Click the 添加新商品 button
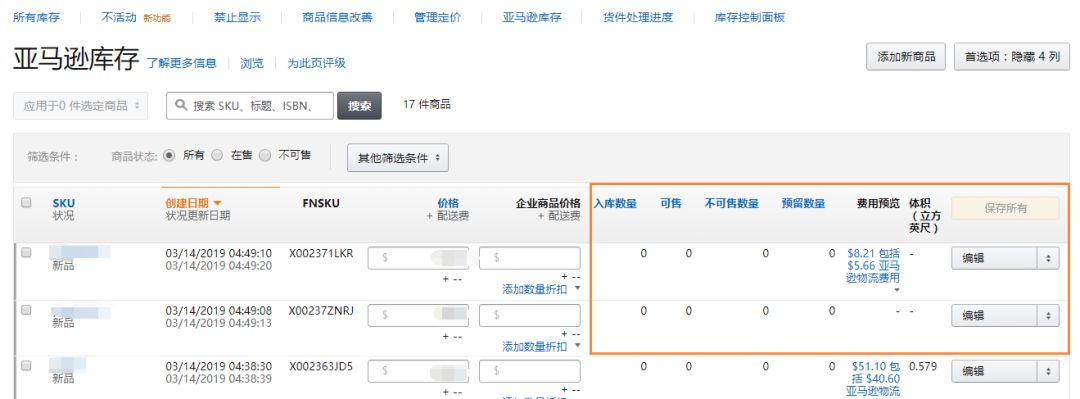This screenshot has width=1080, height=399. pos(906,57)
